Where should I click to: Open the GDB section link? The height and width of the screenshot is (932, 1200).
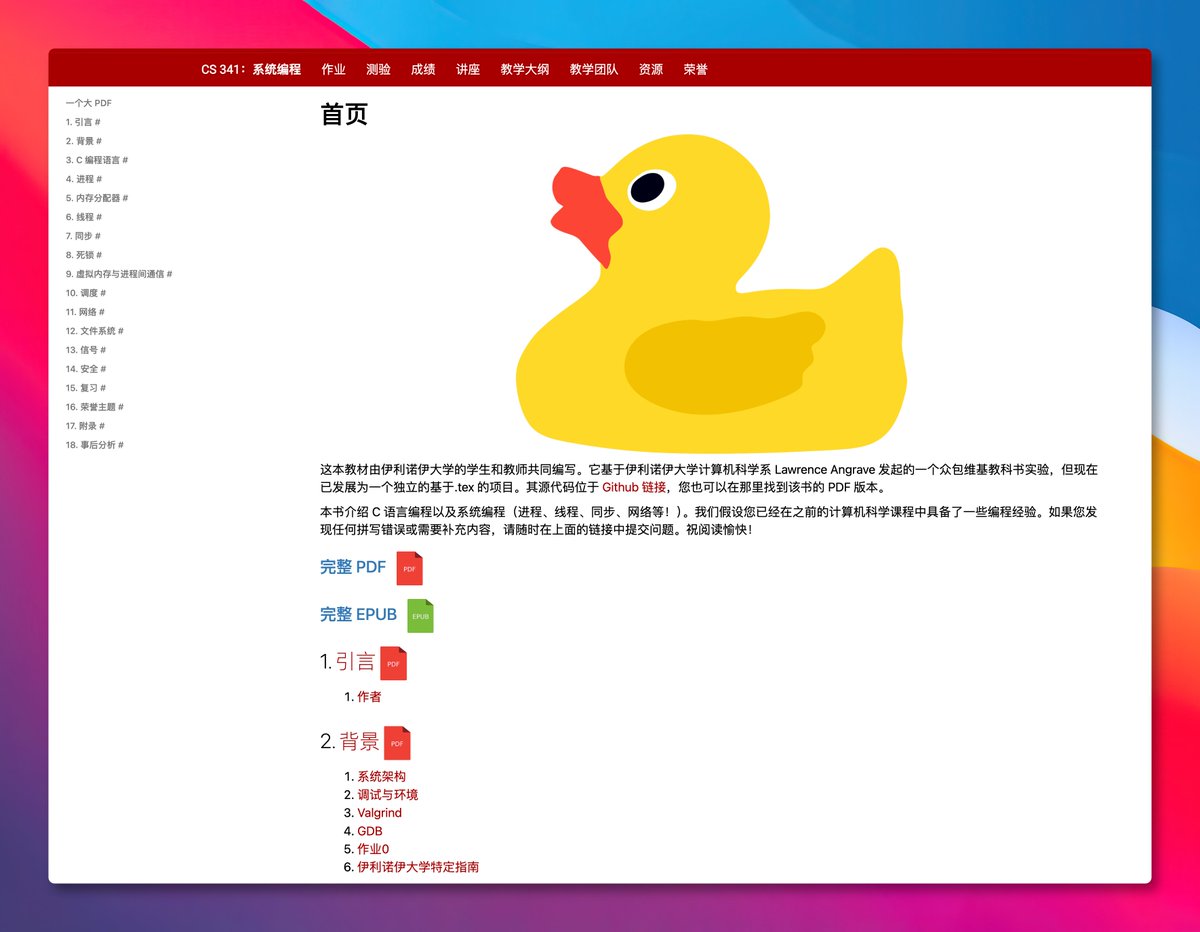click(370, 831)
